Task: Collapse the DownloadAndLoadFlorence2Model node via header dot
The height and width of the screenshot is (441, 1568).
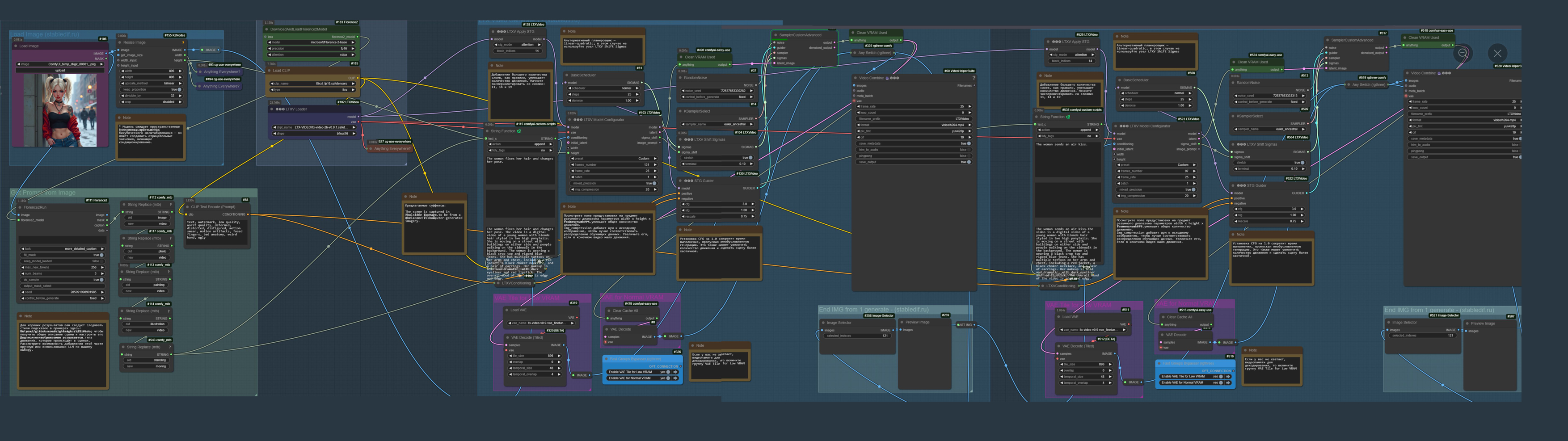Action: point(266,29)
